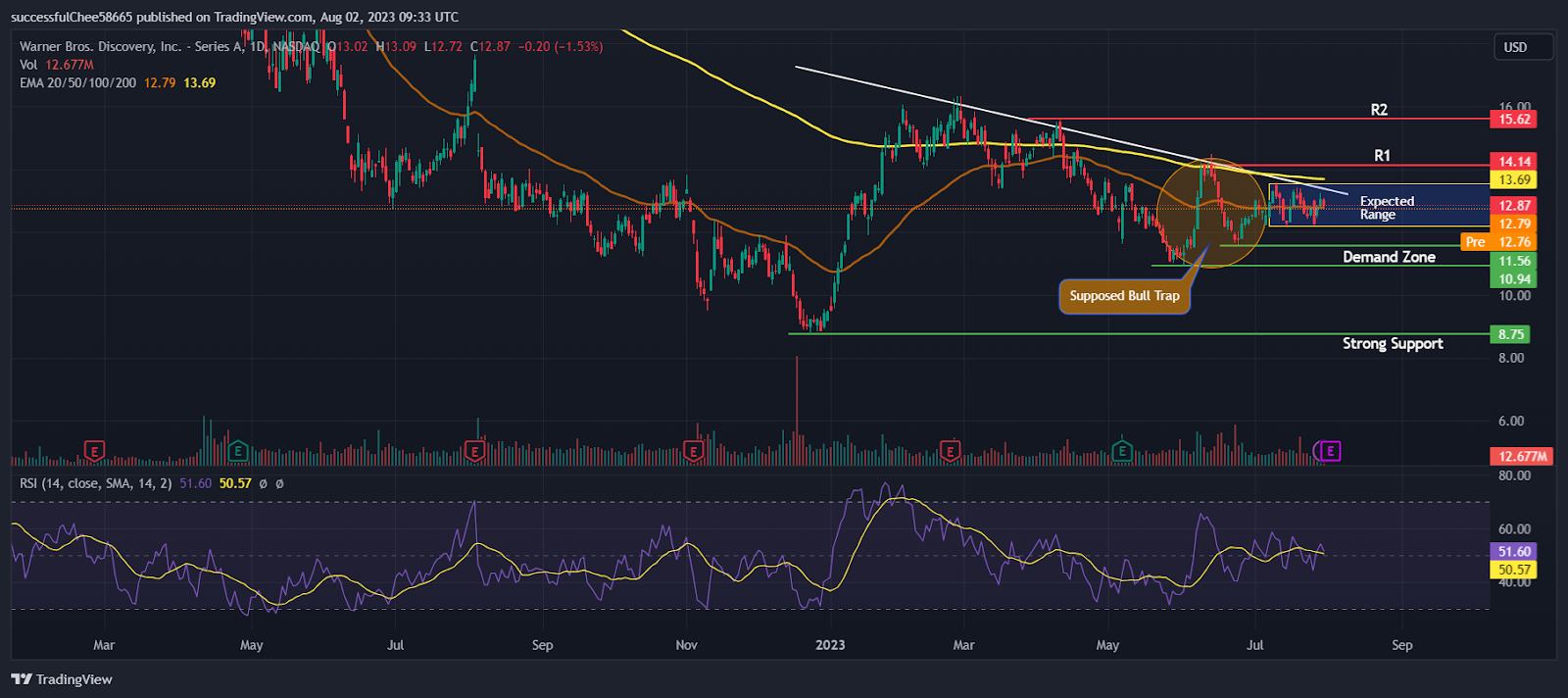The height and width of the screenshot is (698, 1568).
Task: Open the USD currency selector
Action: 1522,47
